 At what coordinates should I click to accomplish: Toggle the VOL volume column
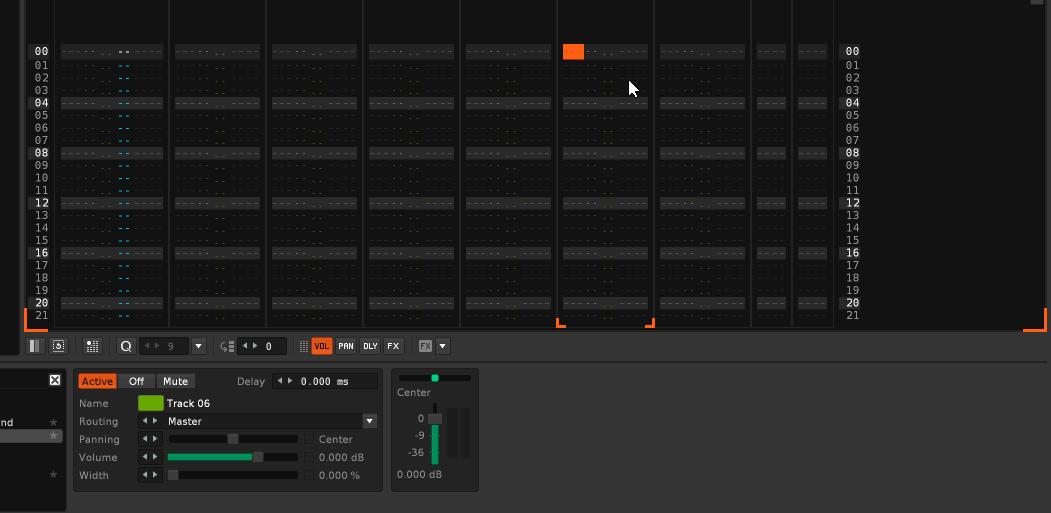pos(322,346)
